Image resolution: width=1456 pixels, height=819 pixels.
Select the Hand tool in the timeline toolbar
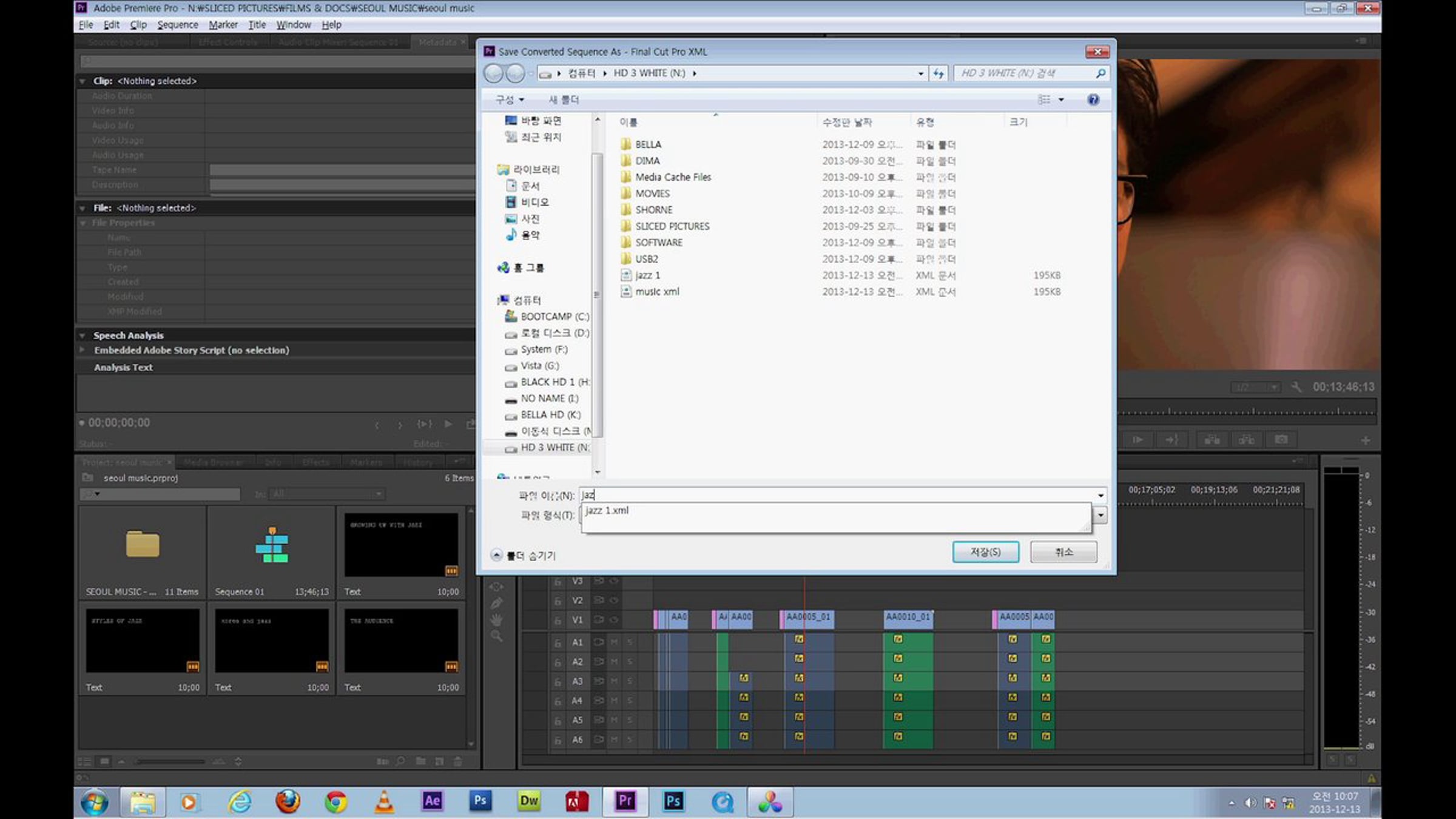pos(496,619)
